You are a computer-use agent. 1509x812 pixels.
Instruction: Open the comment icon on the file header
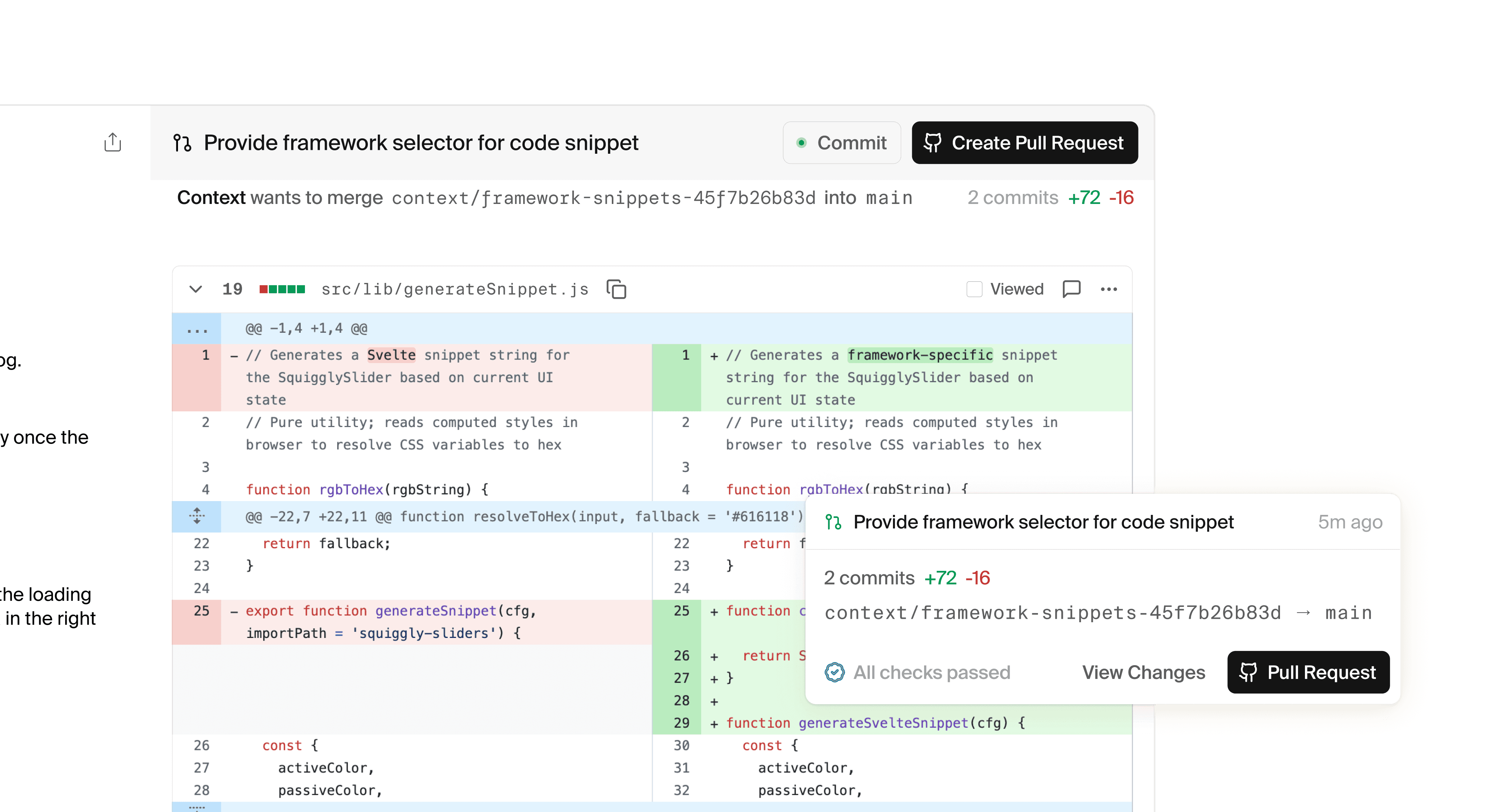(1071, 289)
